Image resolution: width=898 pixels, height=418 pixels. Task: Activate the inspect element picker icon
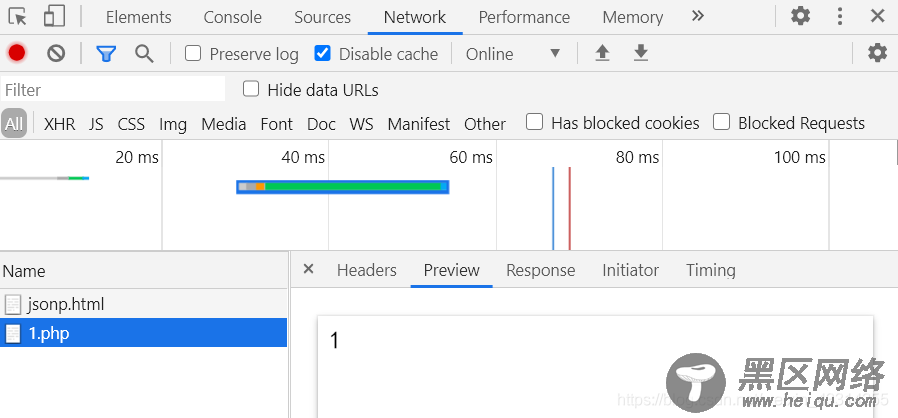pyautogui.click(x=18, y=17)
